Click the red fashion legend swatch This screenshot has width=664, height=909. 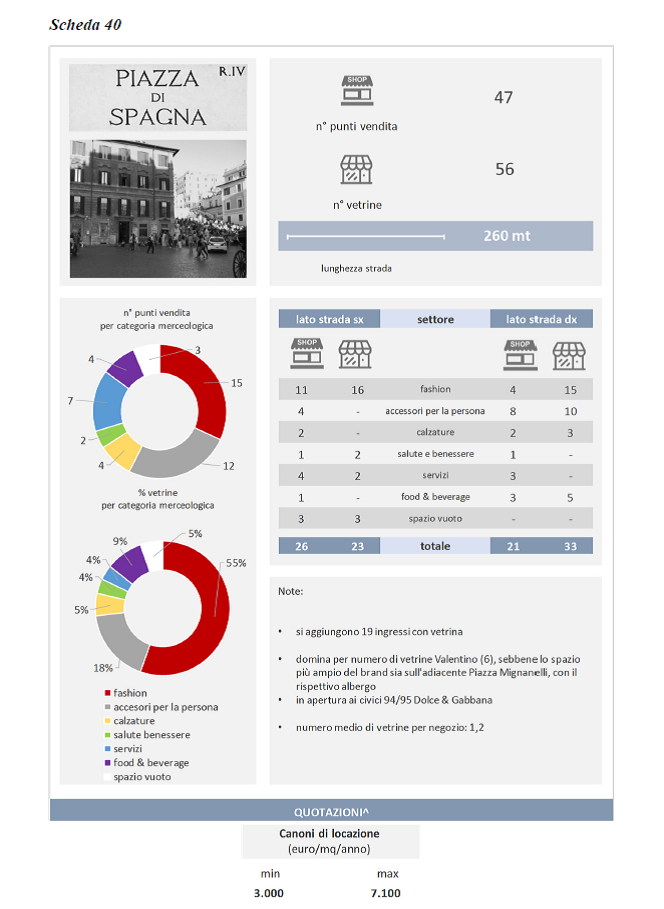pos(107,693)
